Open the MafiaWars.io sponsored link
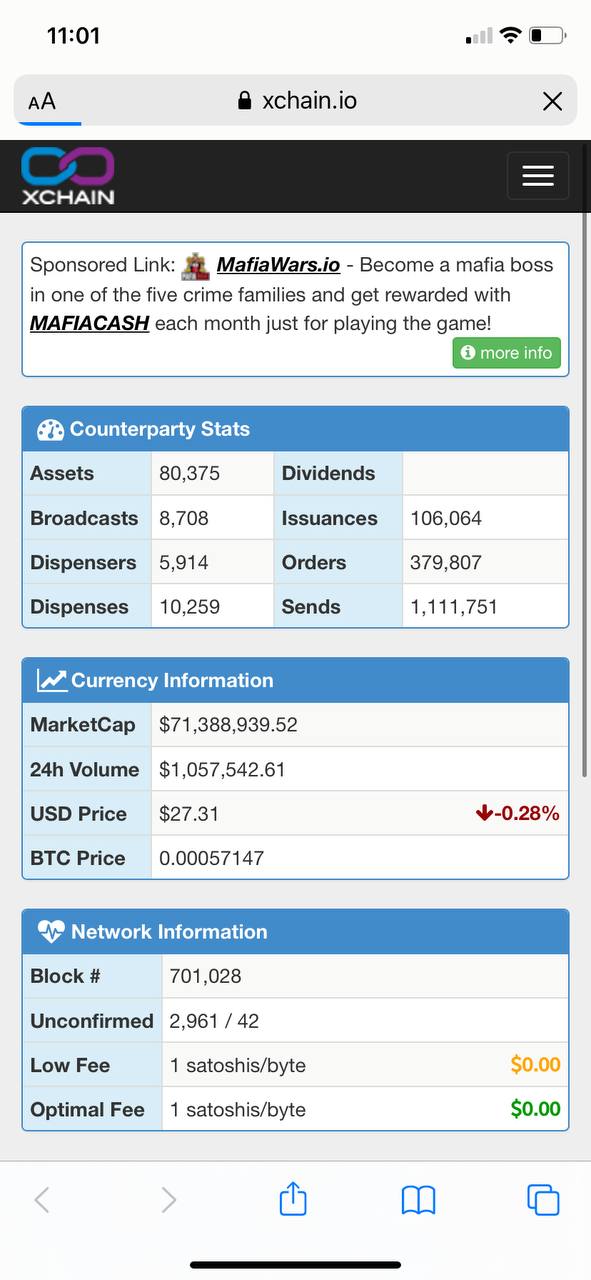This screenshot has height=1280, width=591. click(278, 265)
